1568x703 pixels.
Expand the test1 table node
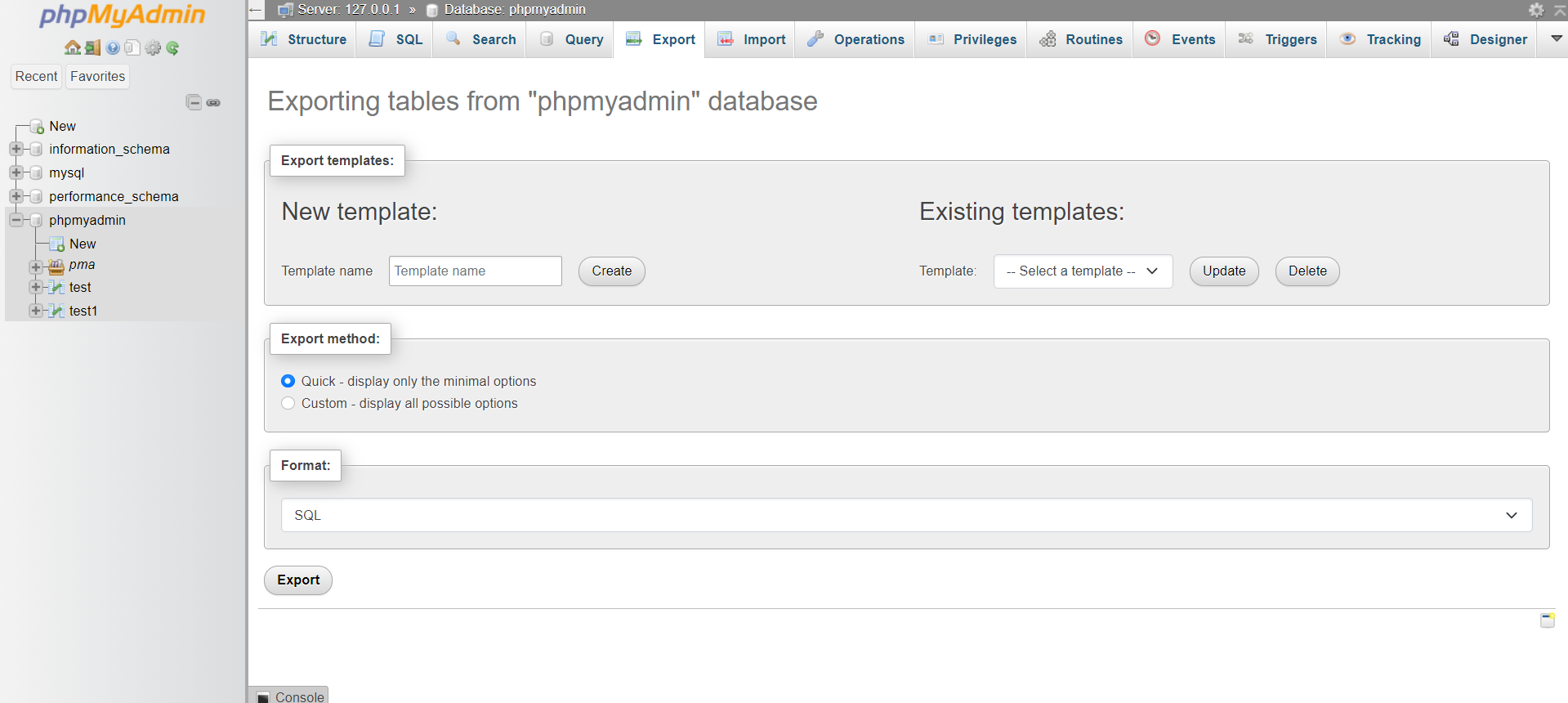[x=36, y=311]
